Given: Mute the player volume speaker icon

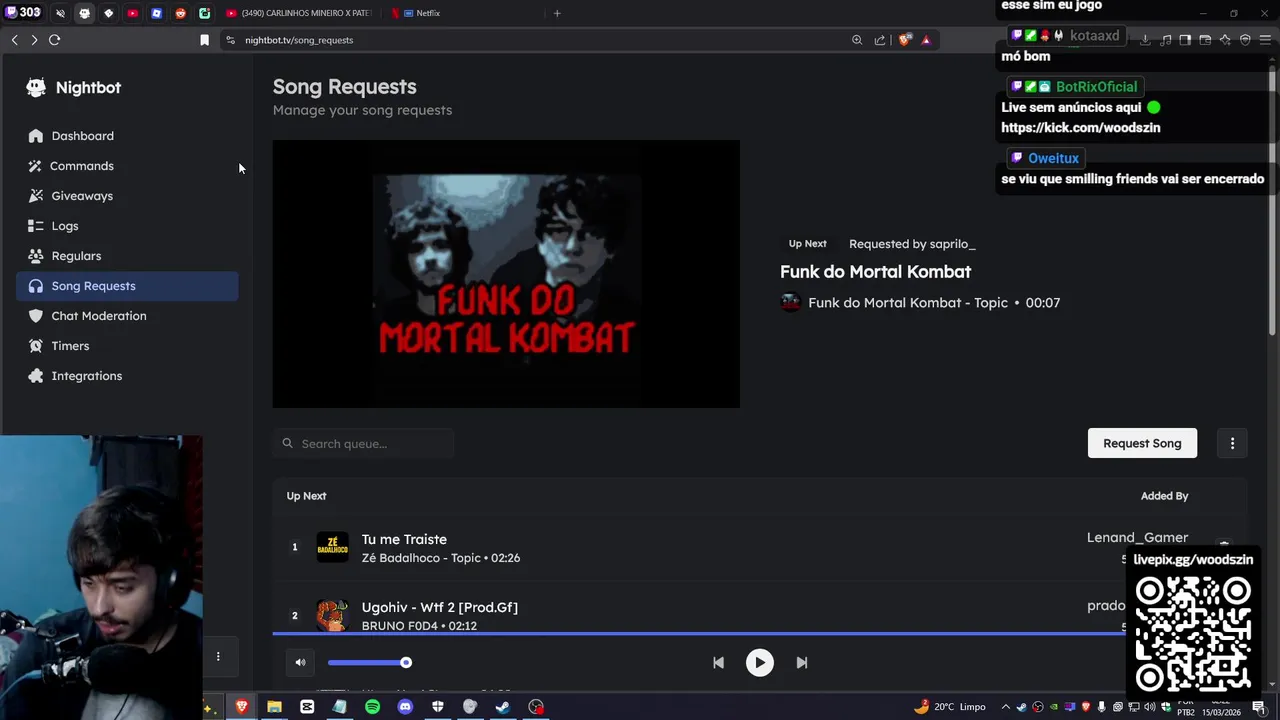Looking at the screenshot, I should [300, 662].
